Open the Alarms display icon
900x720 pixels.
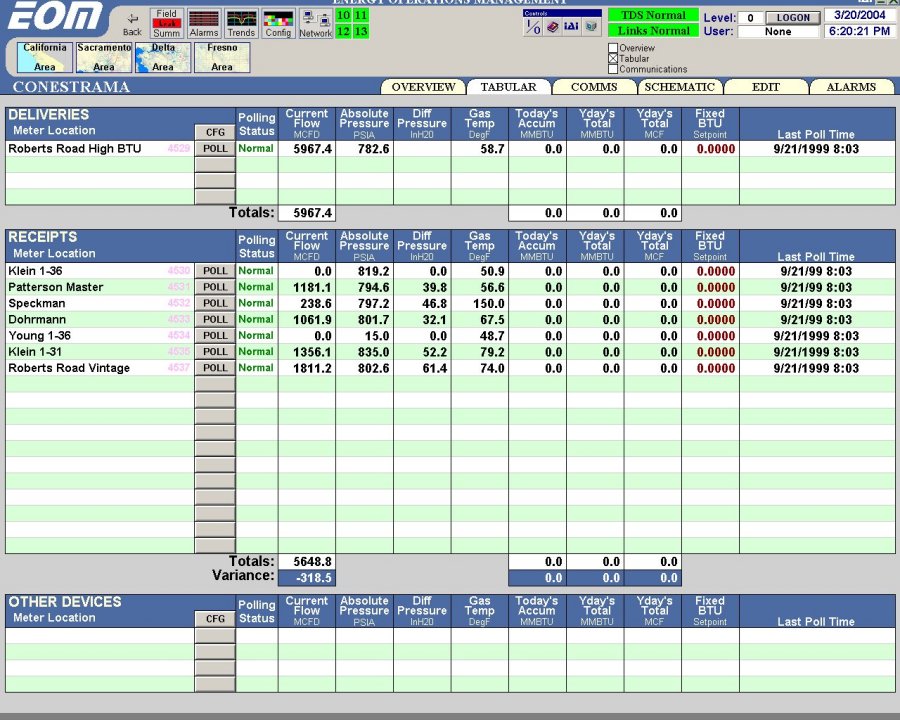coord(203,20)
